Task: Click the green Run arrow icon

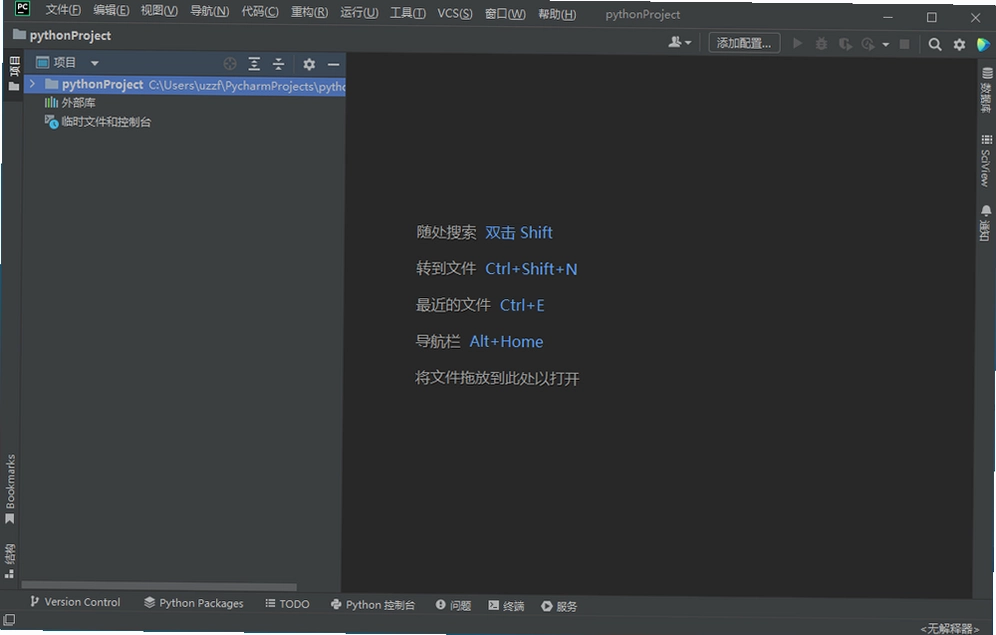Action: click(798, 43)
